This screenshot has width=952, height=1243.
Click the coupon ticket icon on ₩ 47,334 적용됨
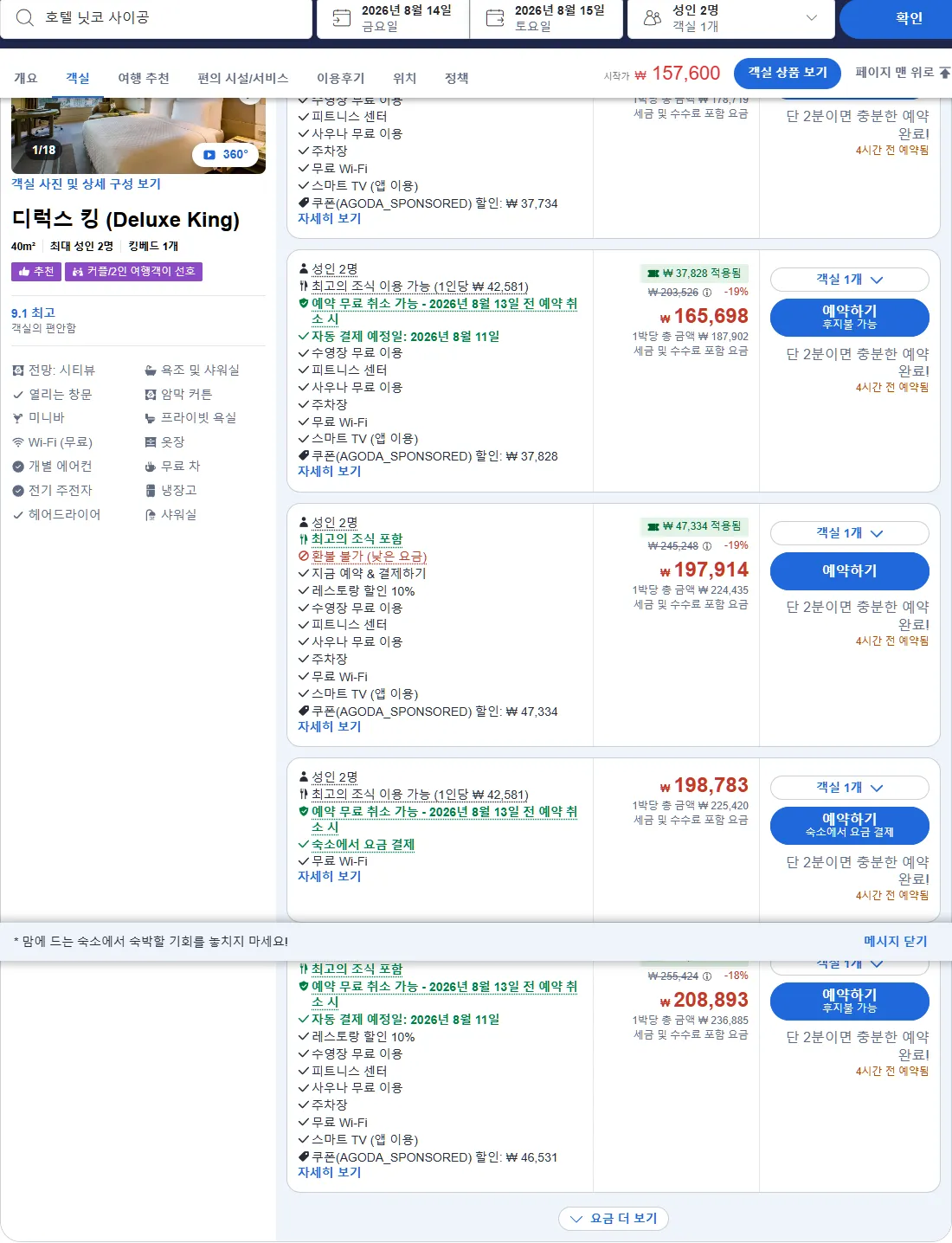653,526
